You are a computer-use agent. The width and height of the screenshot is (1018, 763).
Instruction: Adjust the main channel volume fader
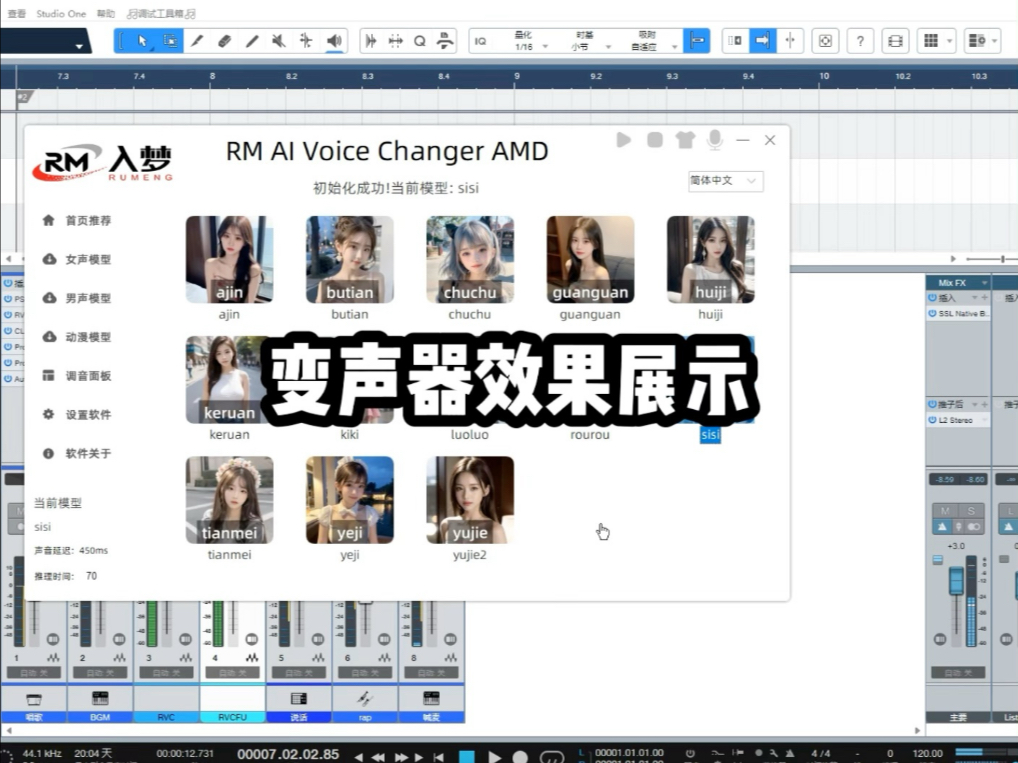(x=956, y=580)
